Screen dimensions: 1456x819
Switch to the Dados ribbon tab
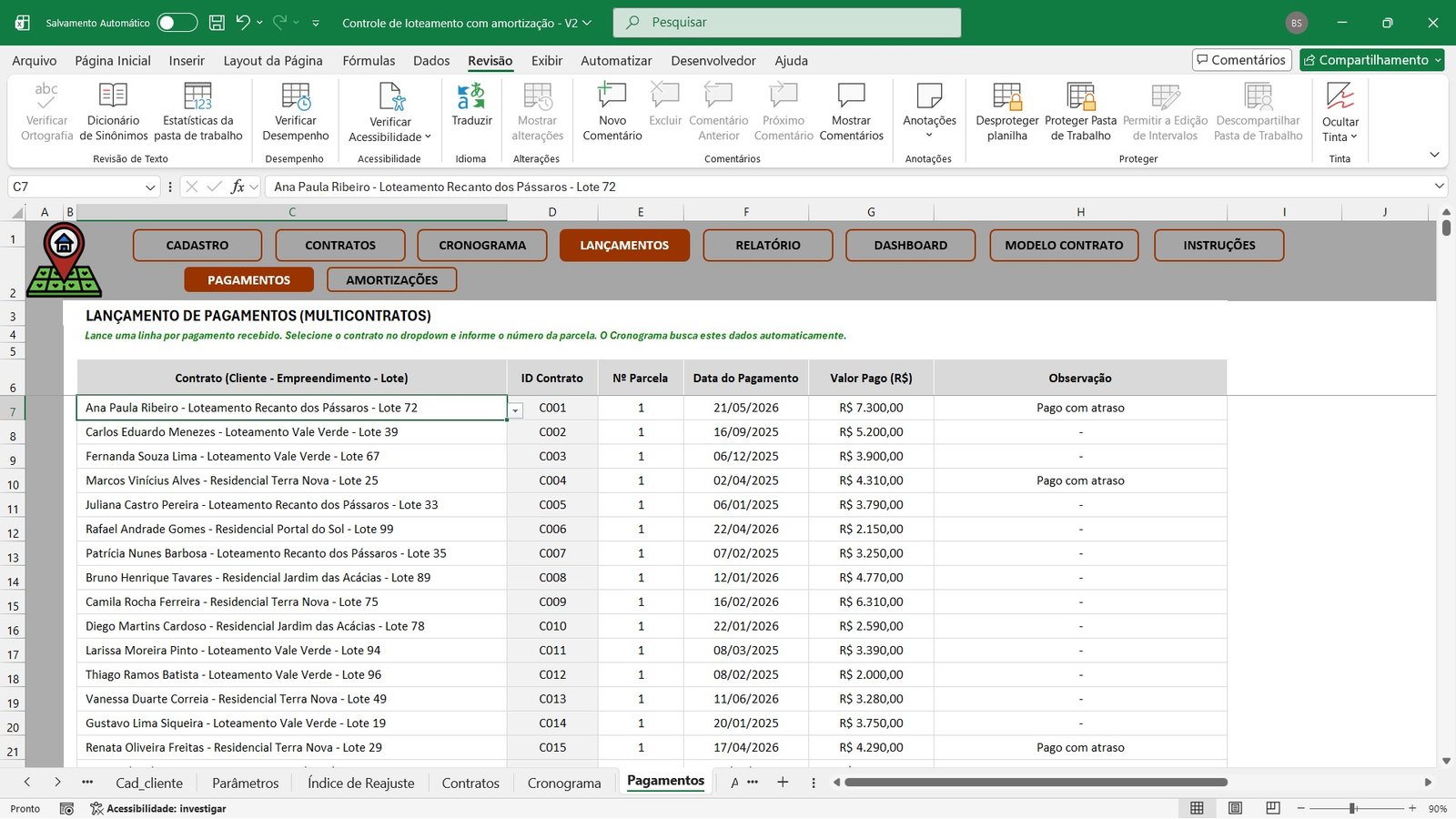tap(431, 60)
